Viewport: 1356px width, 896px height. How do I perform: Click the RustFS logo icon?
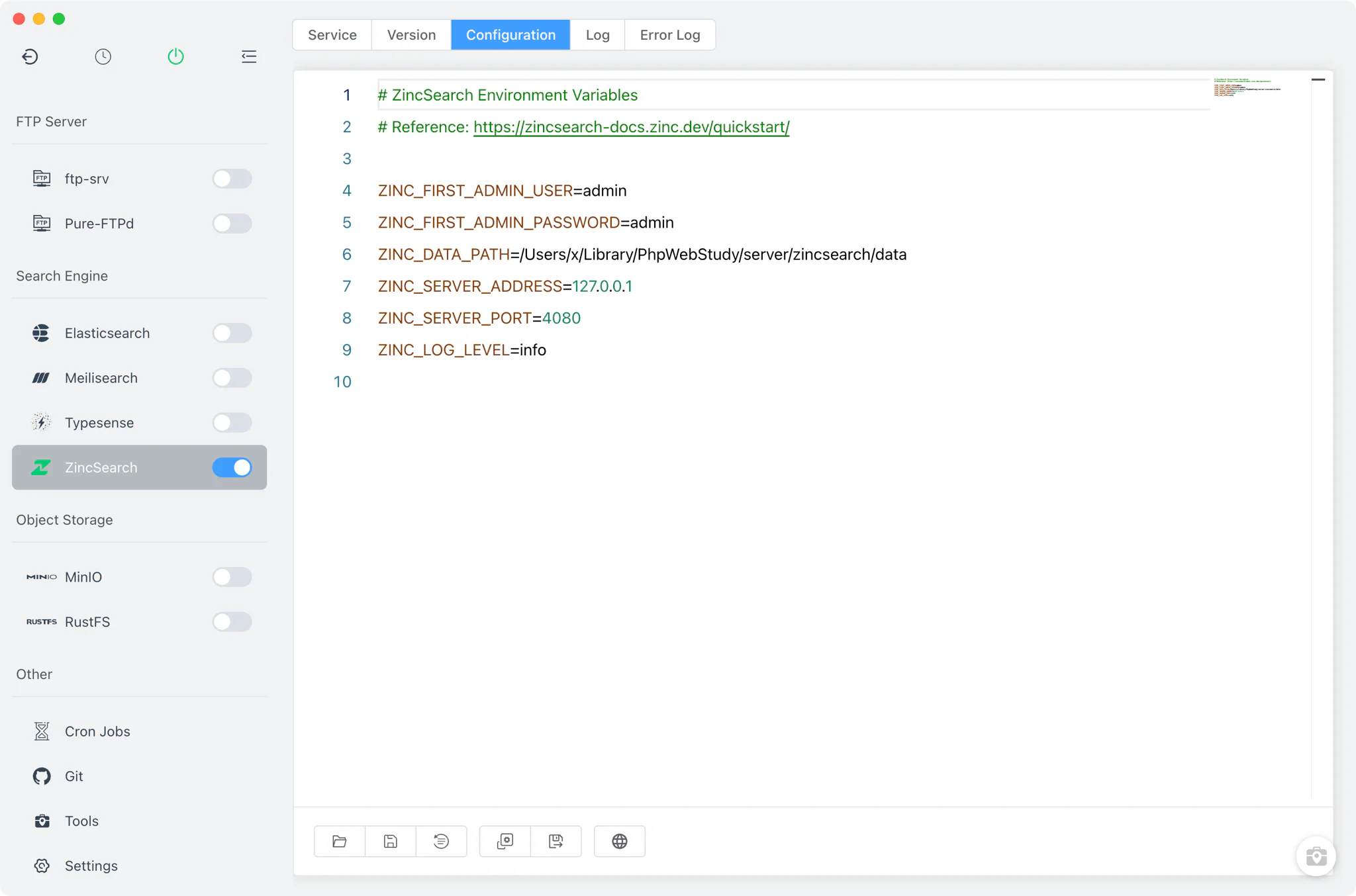pos(42,621)
